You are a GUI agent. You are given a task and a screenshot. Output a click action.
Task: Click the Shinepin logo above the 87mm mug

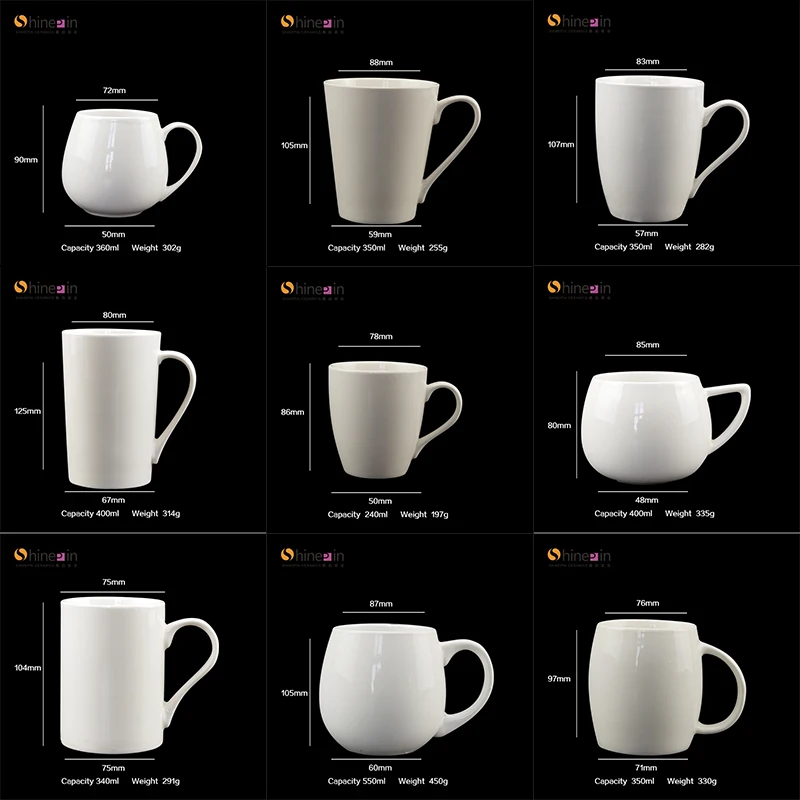click(x=312, y=557)
